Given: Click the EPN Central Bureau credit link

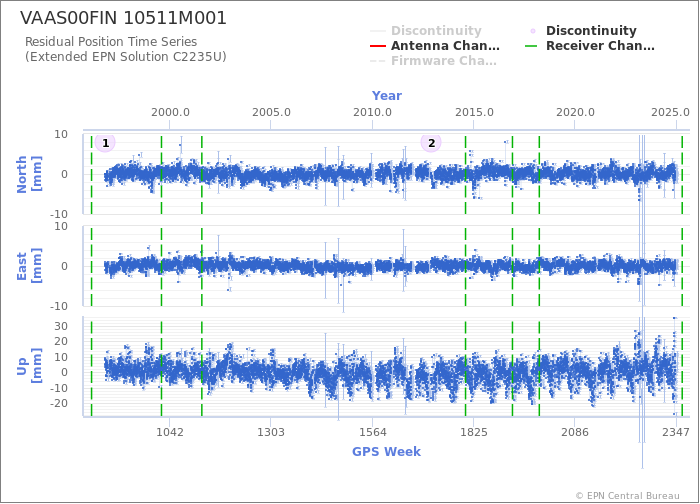Looking at the screenshot, I should pos(628,496).
